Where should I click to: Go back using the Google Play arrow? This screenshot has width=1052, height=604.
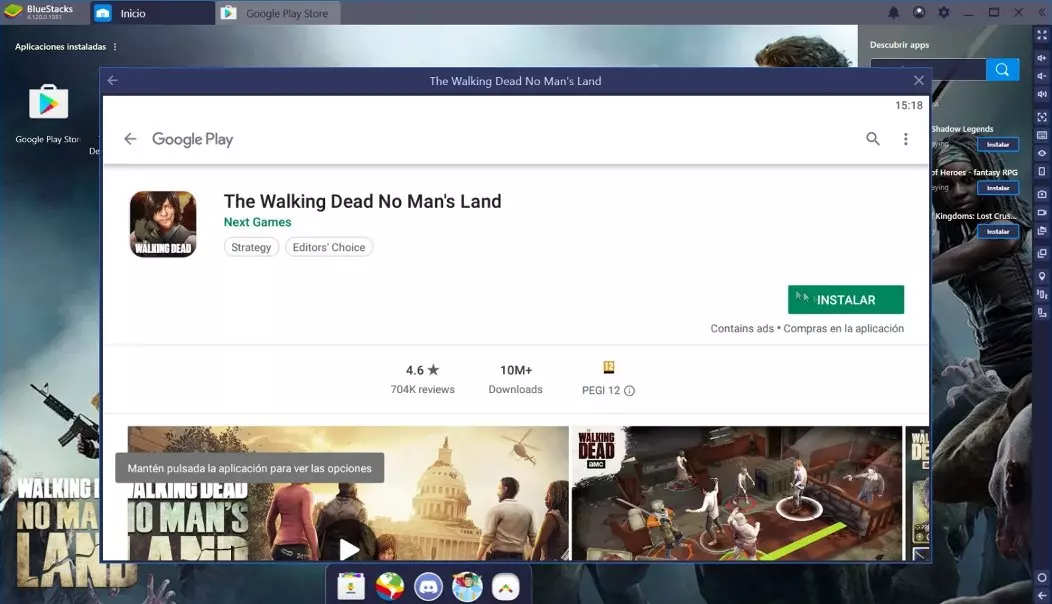click(x=130, y=139)
